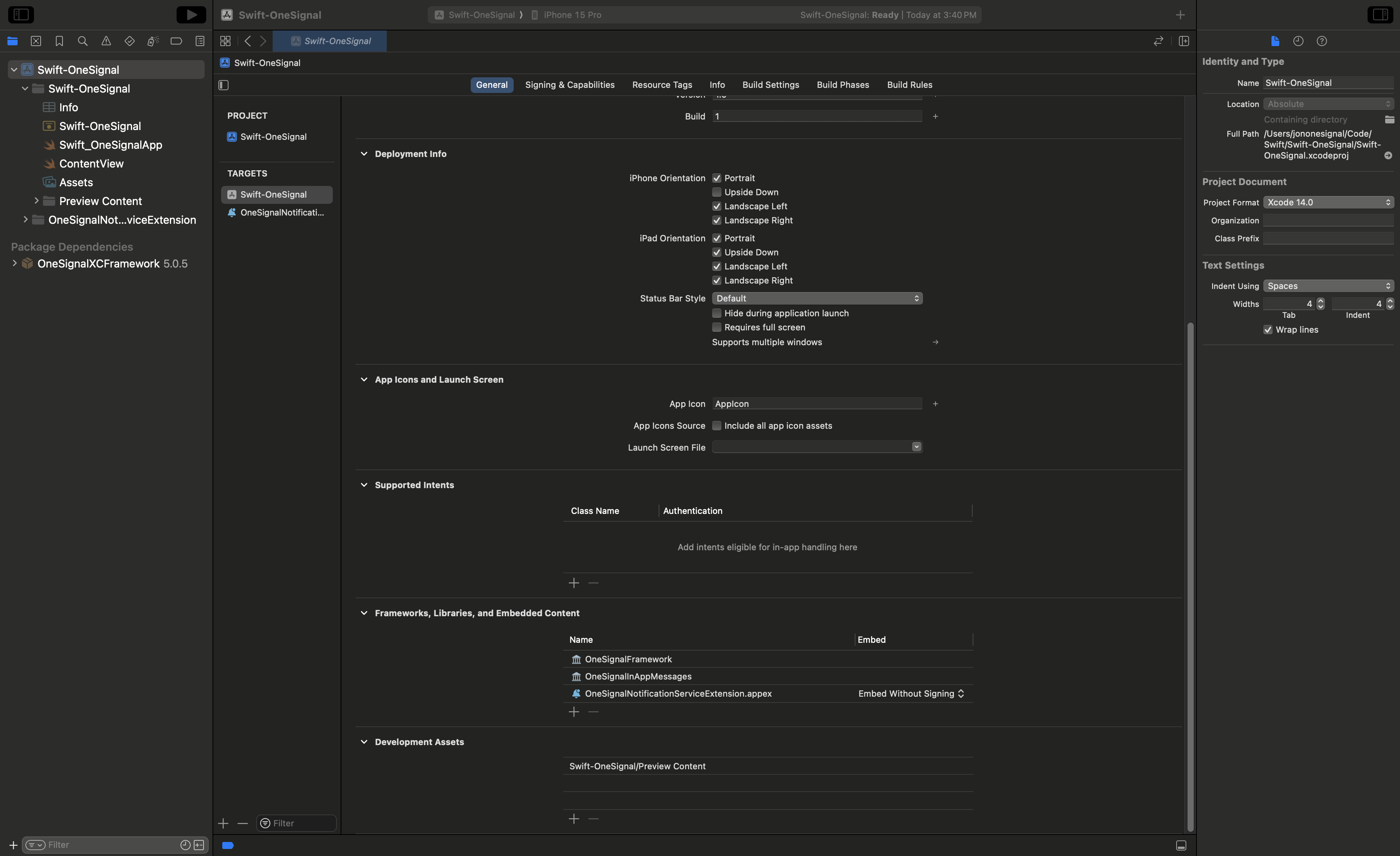Open the Find navigator magnifier icon

click(82, 41)
